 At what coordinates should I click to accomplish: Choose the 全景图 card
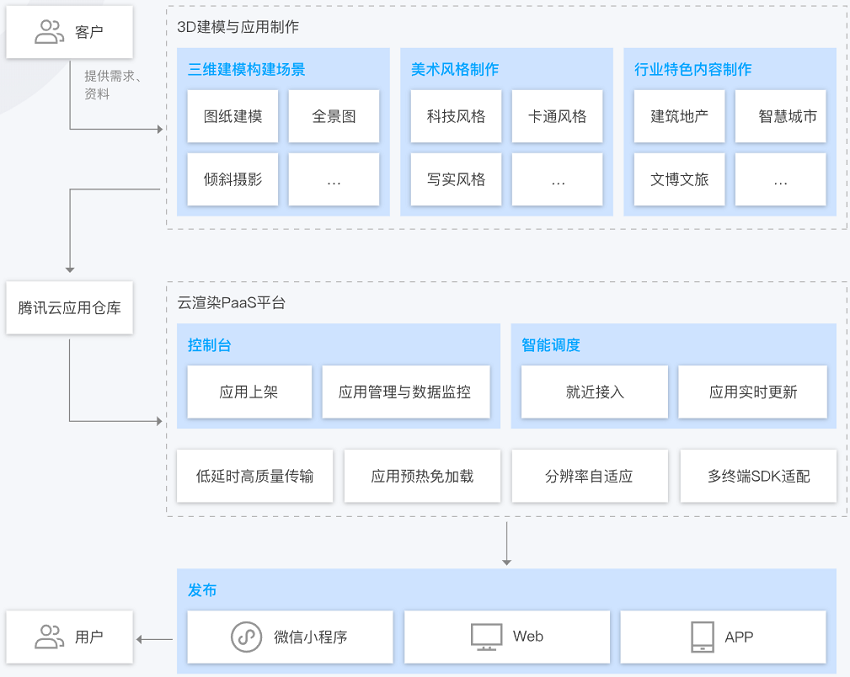point(334,116)
